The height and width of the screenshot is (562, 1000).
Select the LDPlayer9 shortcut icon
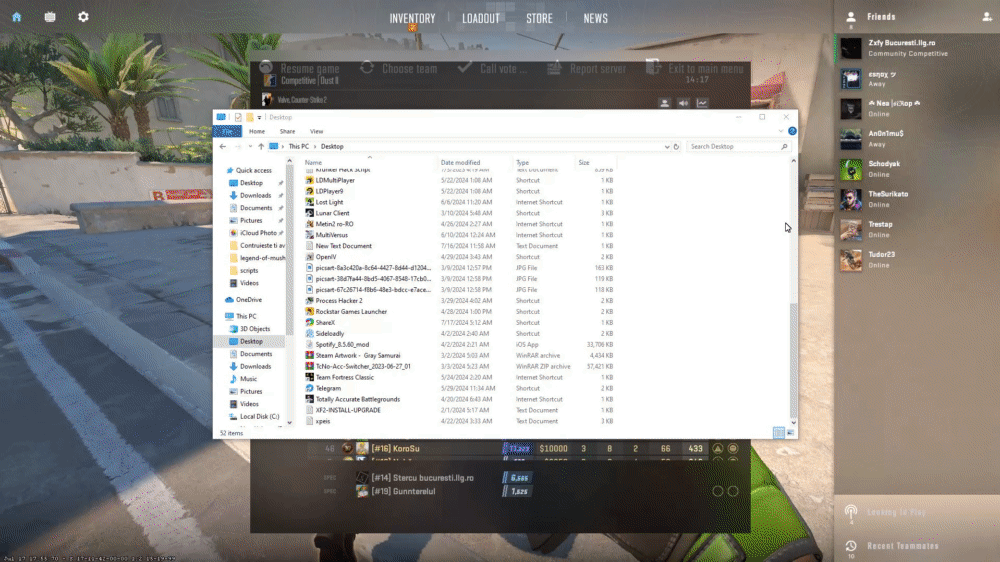click(309, 191)
